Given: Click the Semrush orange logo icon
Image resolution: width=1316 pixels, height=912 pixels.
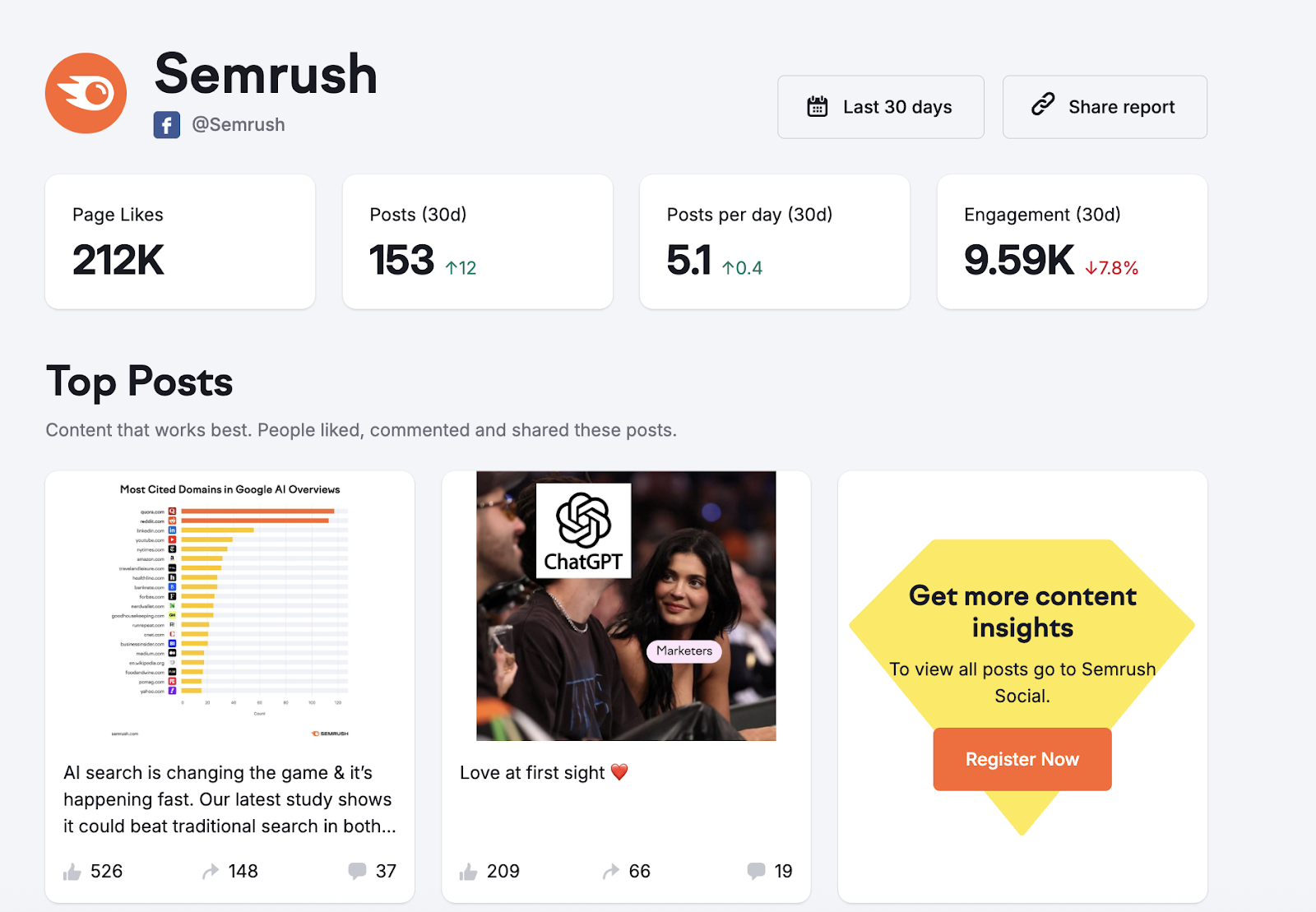Looking at the screenshot, I should click(86, 94).
